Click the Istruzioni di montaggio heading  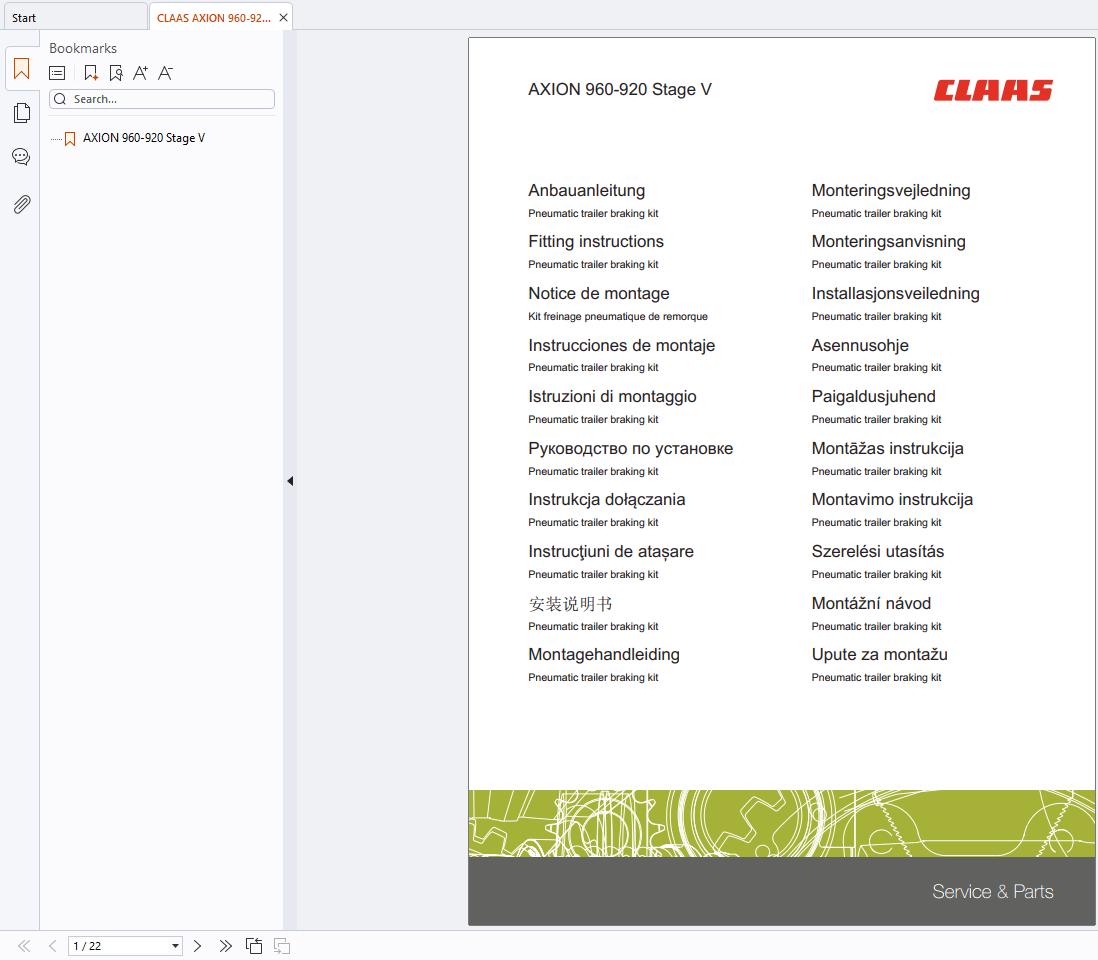click(x=612, y=396)
